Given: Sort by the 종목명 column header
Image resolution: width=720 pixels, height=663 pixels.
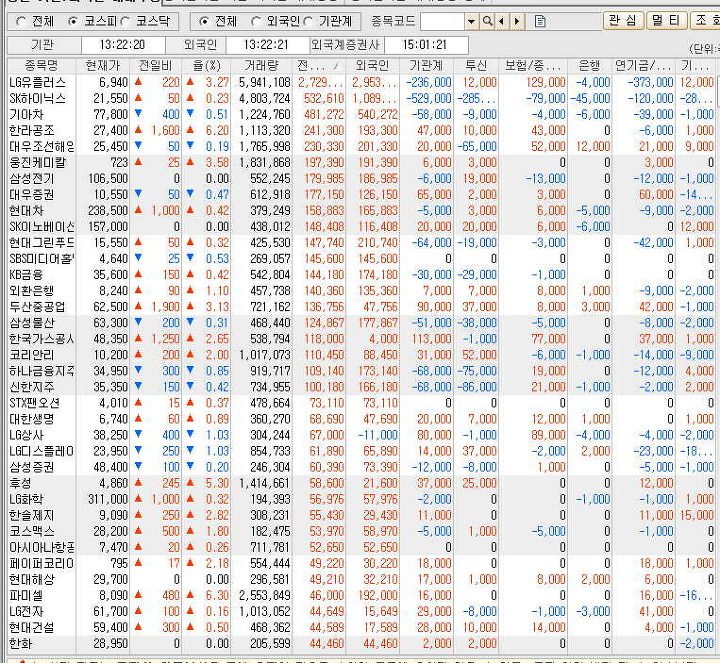Looking at the screenshot, I should 41,65.
